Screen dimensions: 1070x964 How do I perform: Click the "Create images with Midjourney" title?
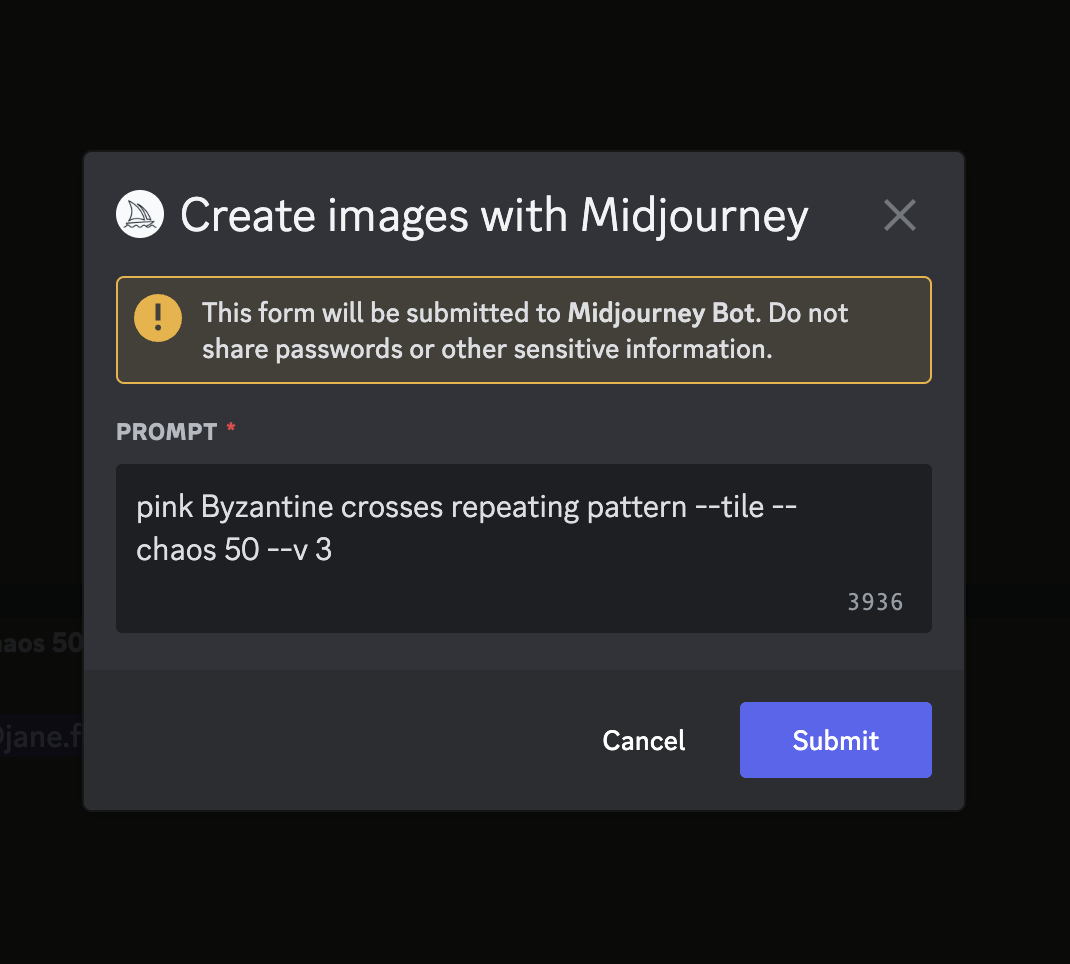[494, 215]
